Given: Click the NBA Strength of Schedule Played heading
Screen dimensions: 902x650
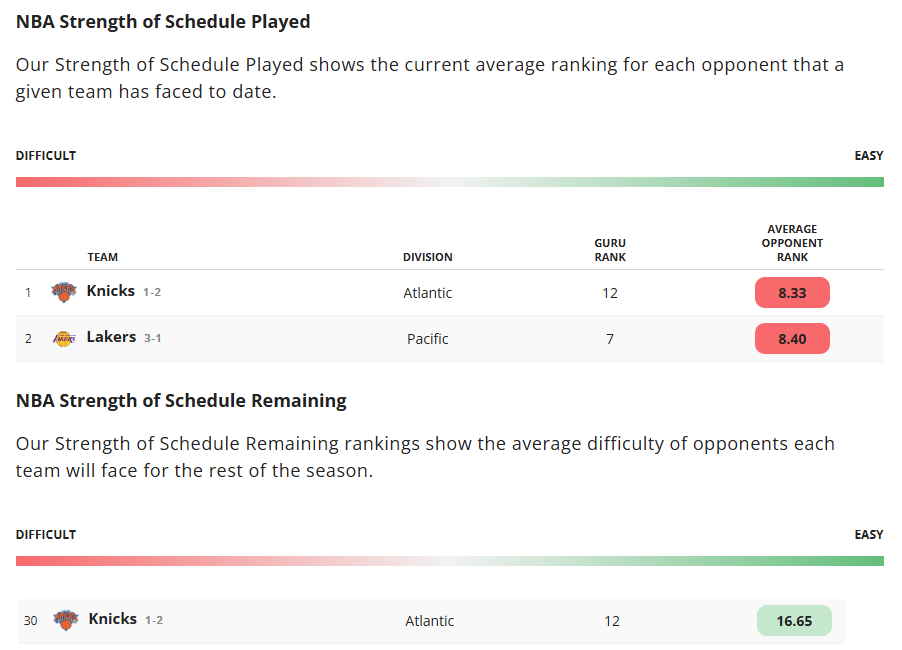Looking at the screenshot, I should 163,22.
